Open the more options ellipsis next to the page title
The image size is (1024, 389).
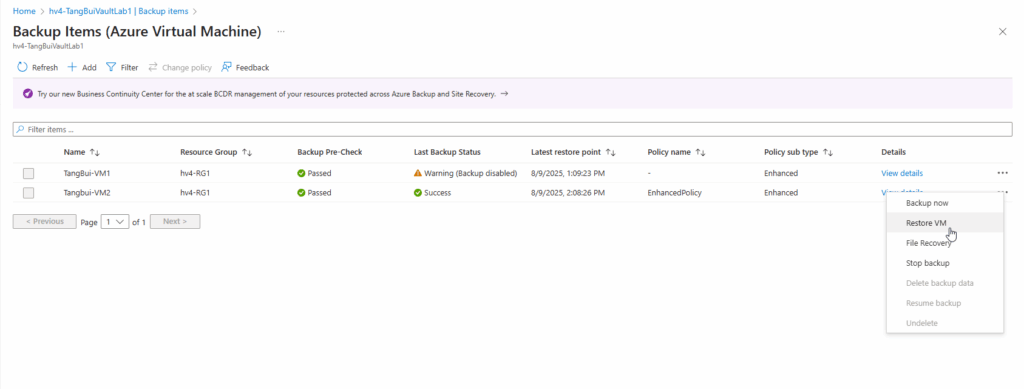pos(281,31)
